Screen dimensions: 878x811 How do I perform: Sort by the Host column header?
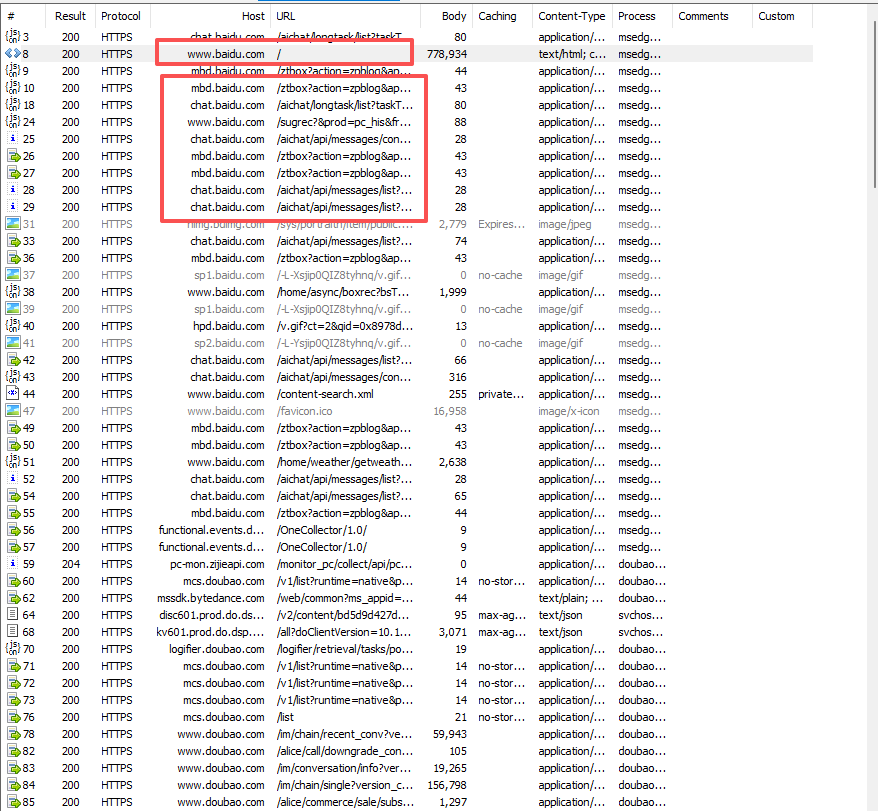[211, 16]
